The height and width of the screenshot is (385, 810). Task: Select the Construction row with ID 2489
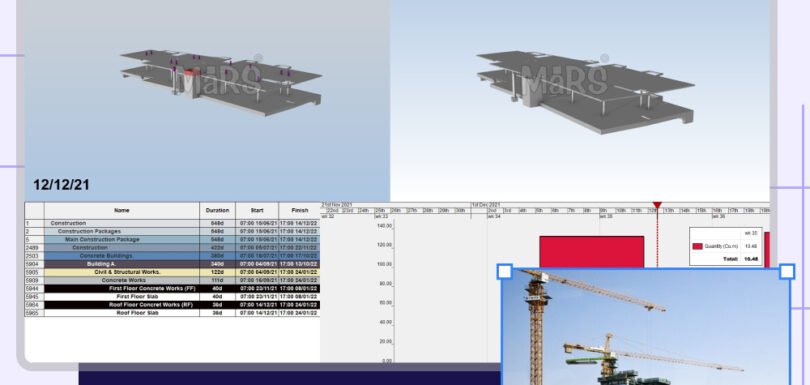[x=173, y=248]
